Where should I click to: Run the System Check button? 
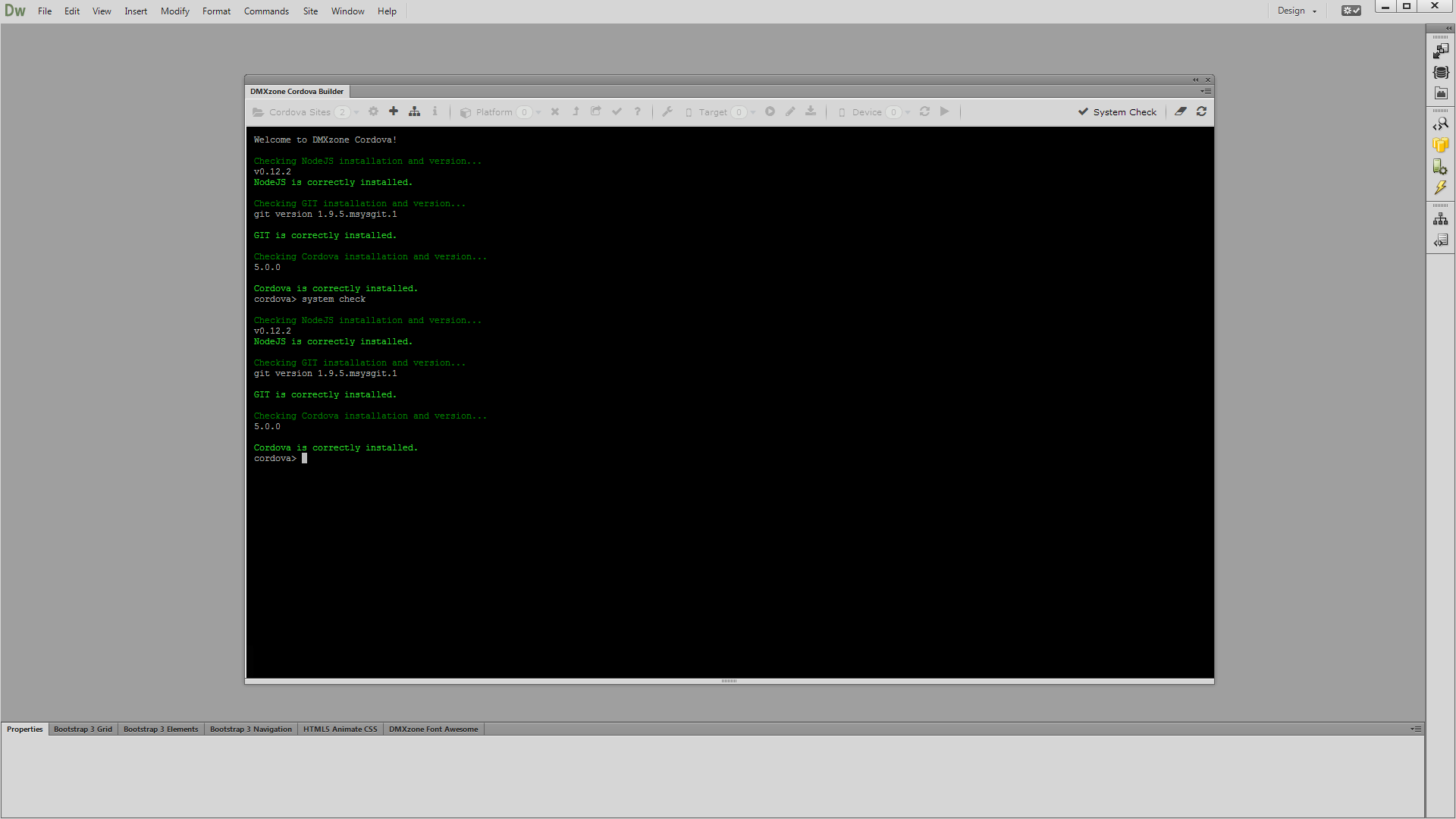click(x=1117, y=111)
